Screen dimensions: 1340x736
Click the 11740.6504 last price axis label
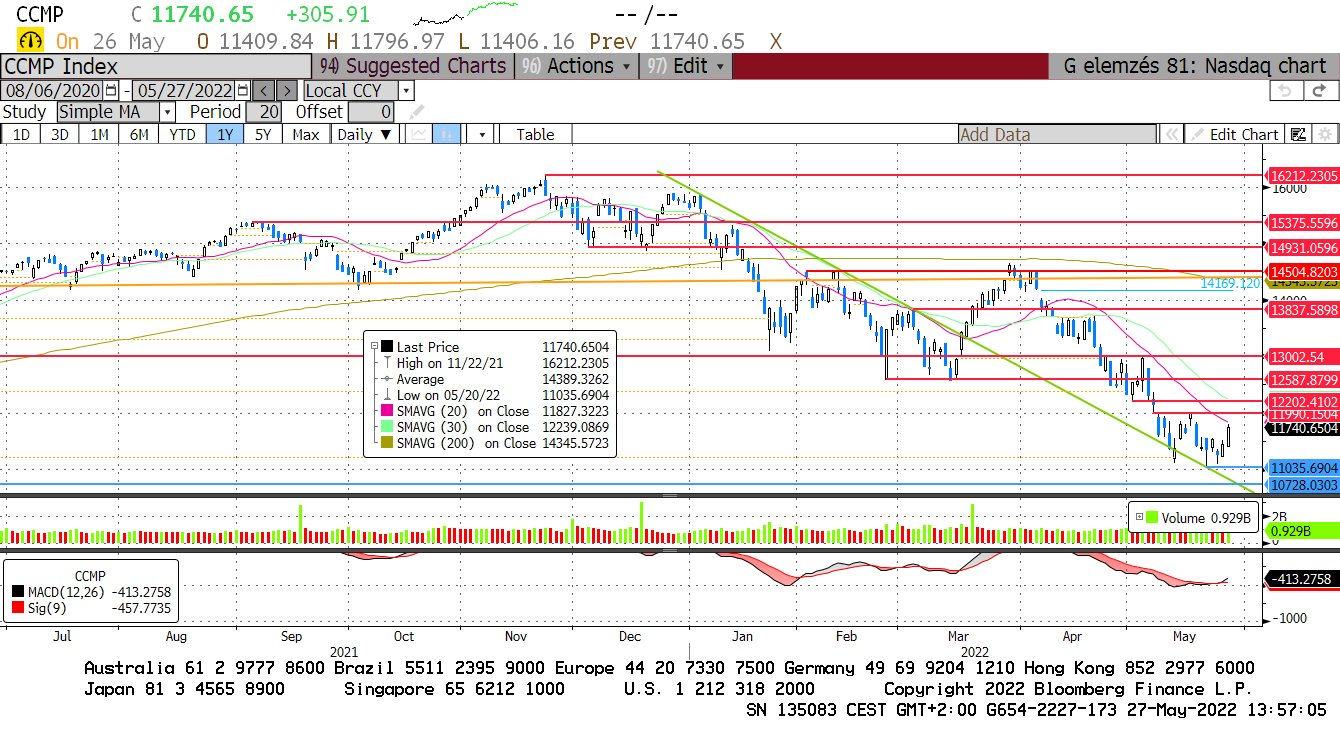(x=1303, y=427)
